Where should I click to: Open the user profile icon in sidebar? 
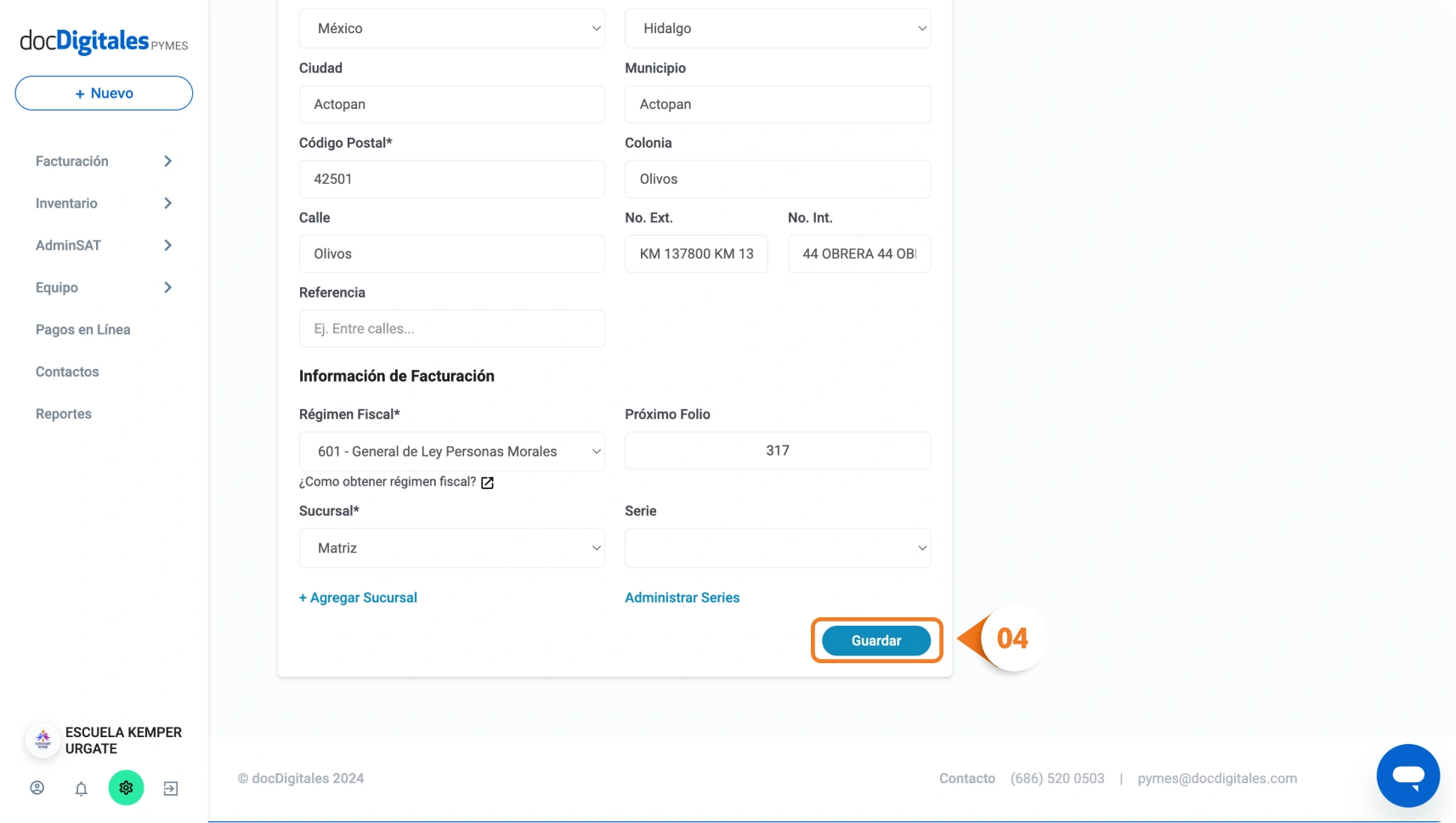pos(37,788)
